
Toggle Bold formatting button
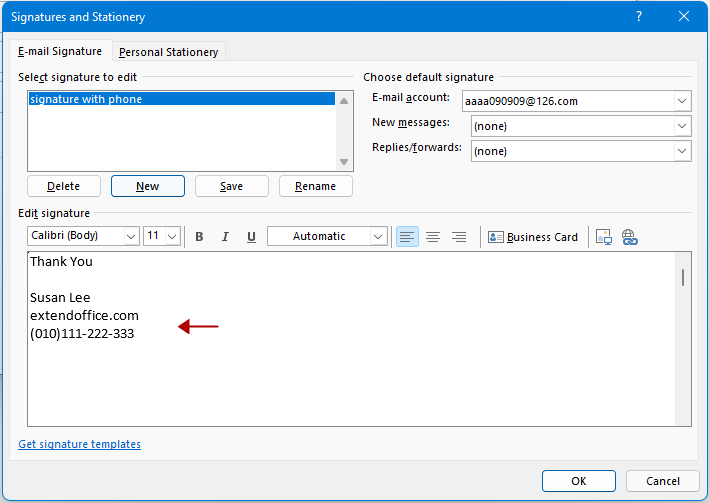coord(199,237)
